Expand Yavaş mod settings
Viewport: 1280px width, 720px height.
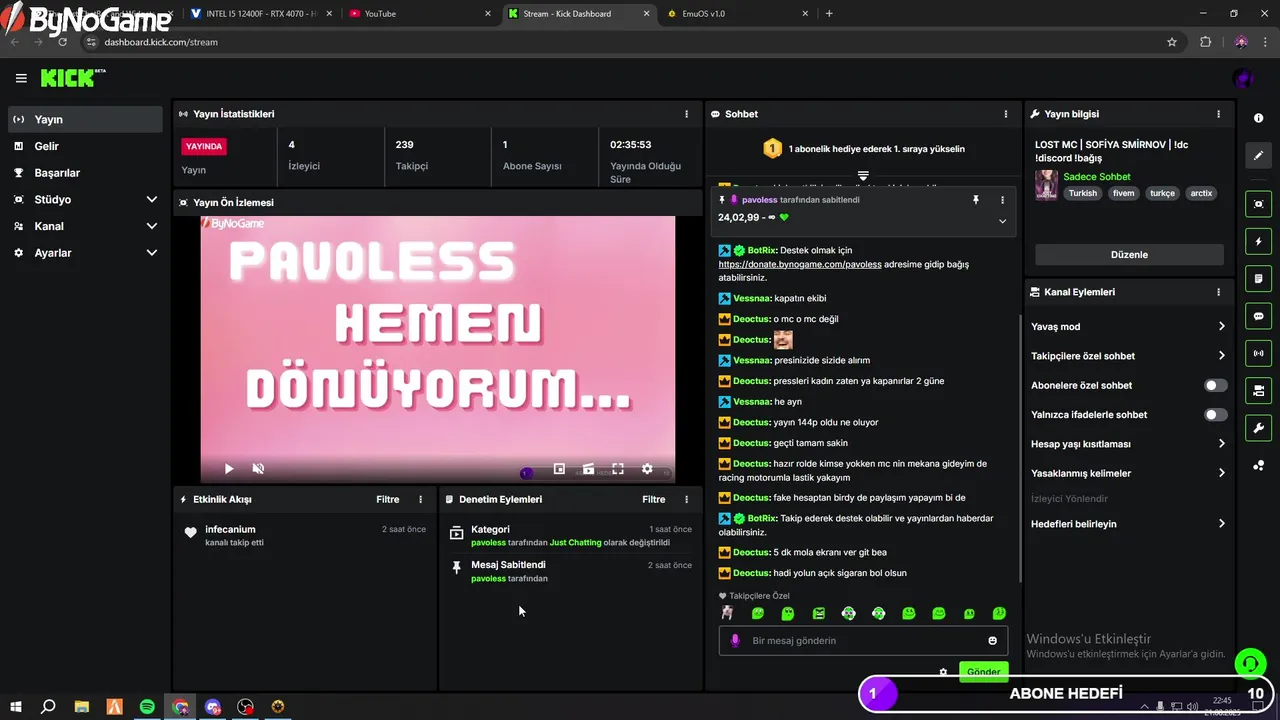pyautogui.click(x=1128, y=327)
